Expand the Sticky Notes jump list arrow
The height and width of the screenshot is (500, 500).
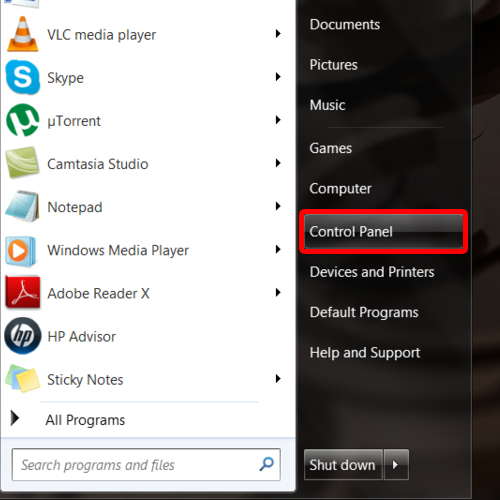(x=278, y=379)
